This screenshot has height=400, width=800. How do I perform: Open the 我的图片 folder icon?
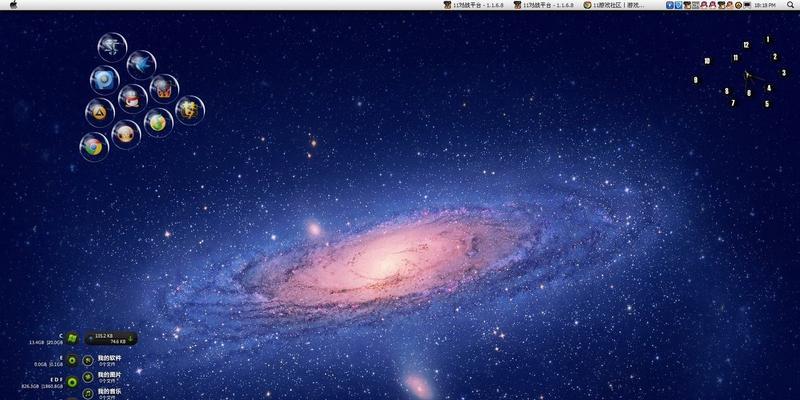coord(88,377)
